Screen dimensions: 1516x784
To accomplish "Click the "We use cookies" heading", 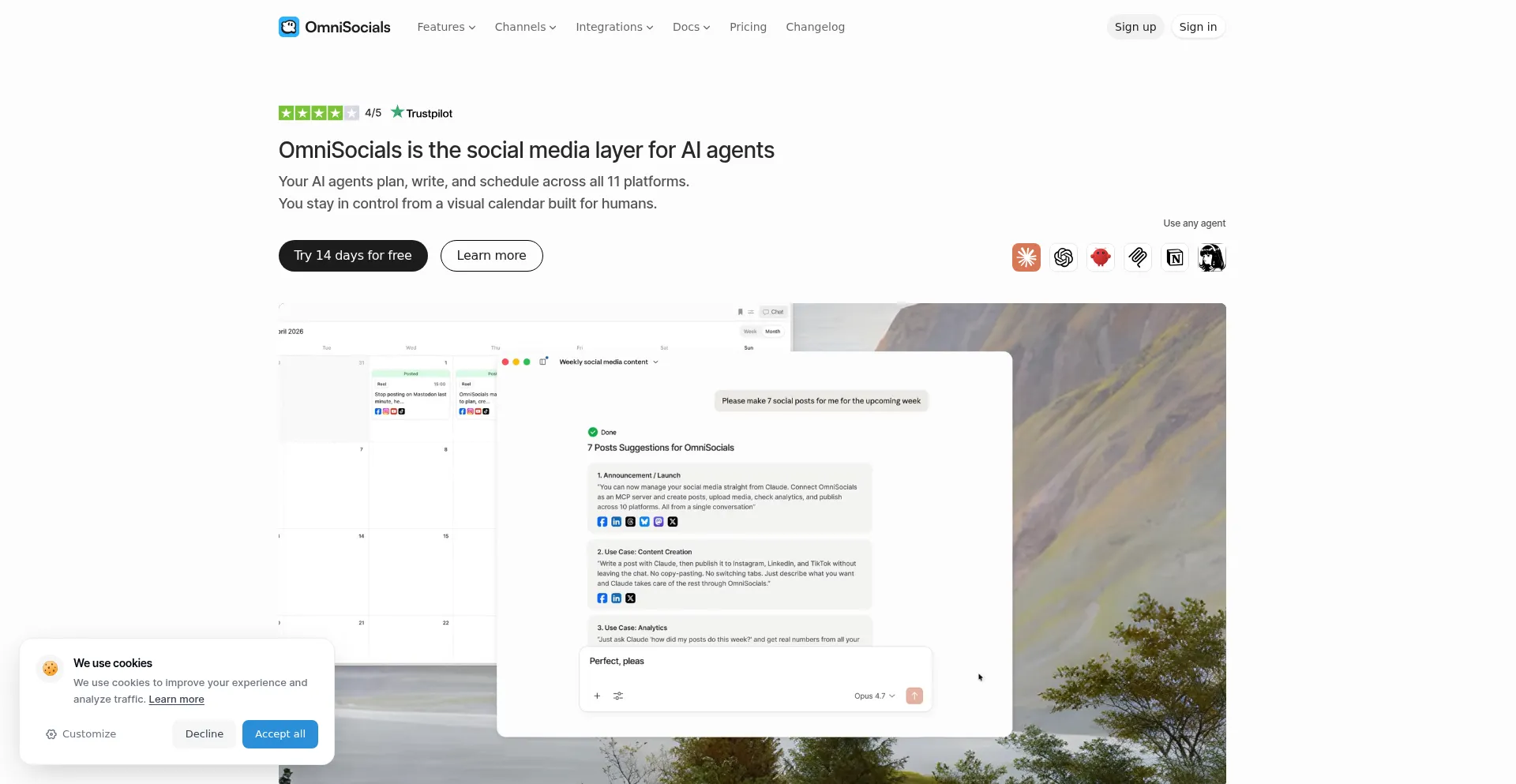I will (113, 663).
